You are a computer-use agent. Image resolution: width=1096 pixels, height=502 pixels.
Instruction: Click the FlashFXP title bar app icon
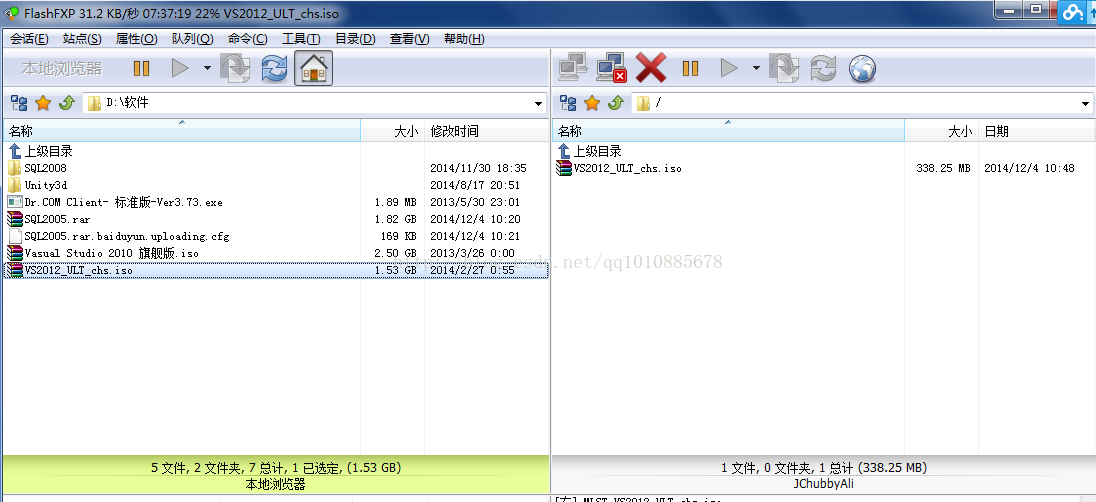coord(11,13)
